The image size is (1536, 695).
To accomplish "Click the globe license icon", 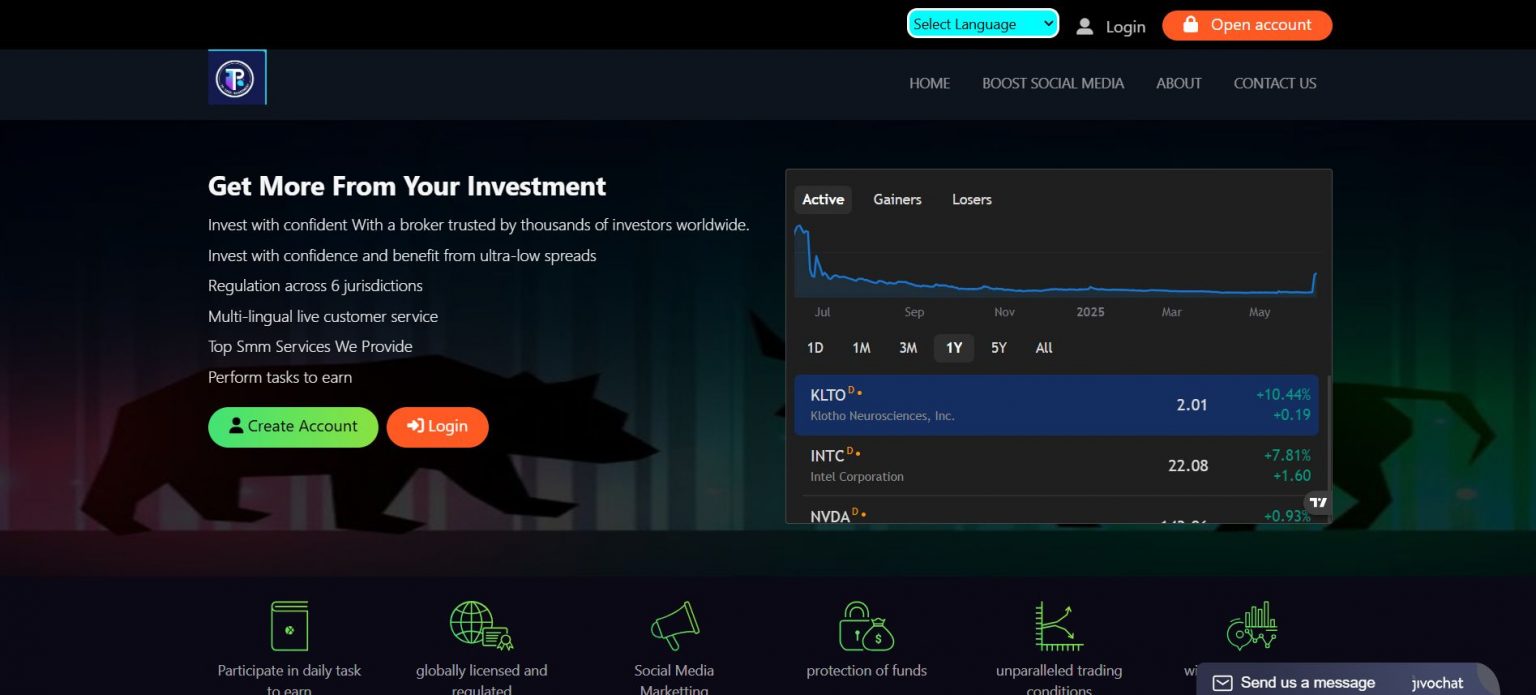I will point(480,626).
